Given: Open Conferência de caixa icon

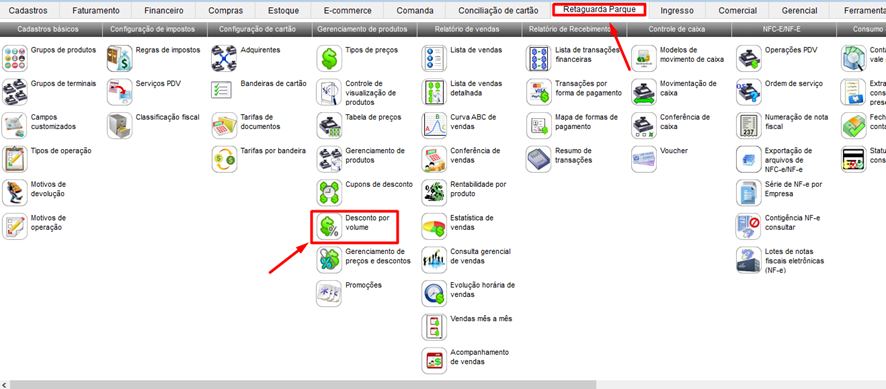Looking at the screenshot, I should click(x=644, y=126).
